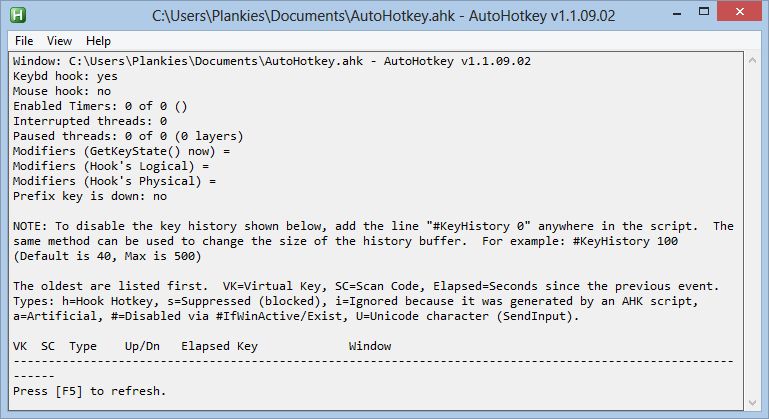This screenshot has width=769, height=419.
Task: Place cursor on "Modifiers (Hook's Physical)" line
Action: coord(114,181)
